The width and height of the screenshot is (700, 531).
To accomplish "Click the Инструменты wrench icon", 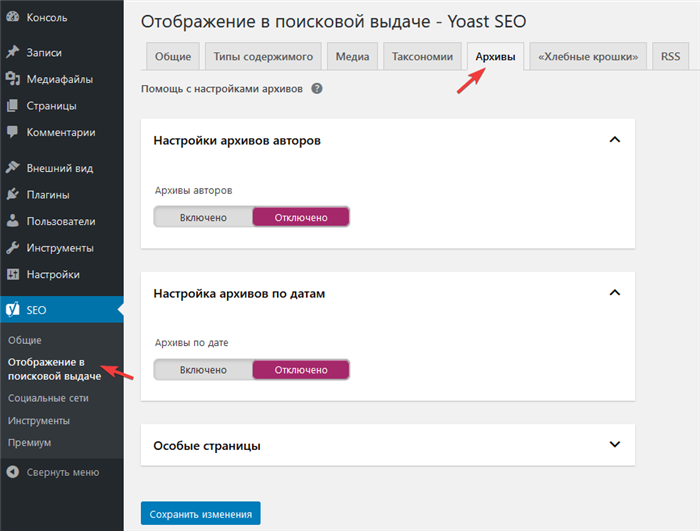I will tap(13, 247).
